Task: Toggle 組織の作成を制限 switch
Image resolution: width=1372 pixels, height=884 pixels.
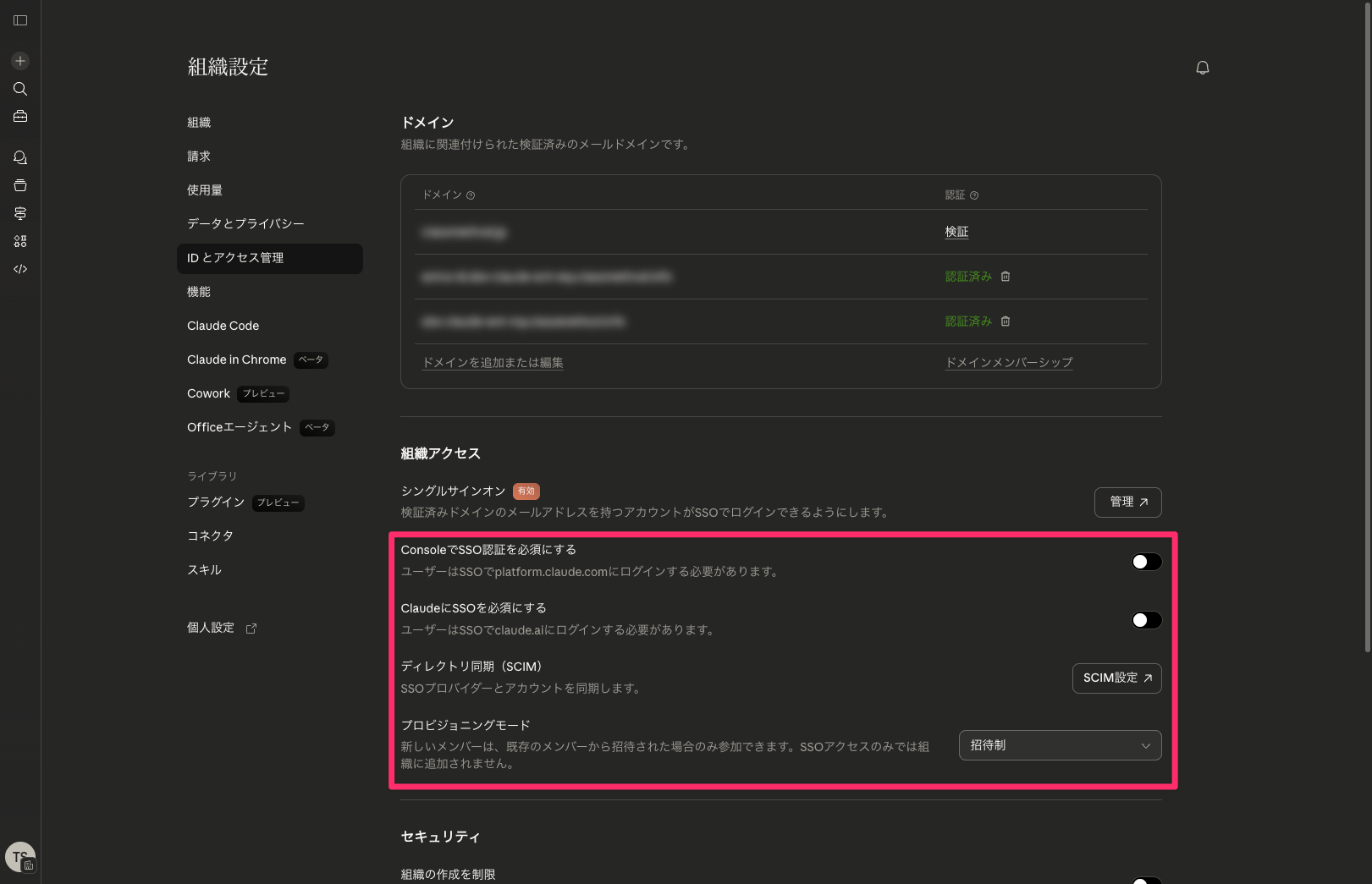Action: click(1146, 880)
